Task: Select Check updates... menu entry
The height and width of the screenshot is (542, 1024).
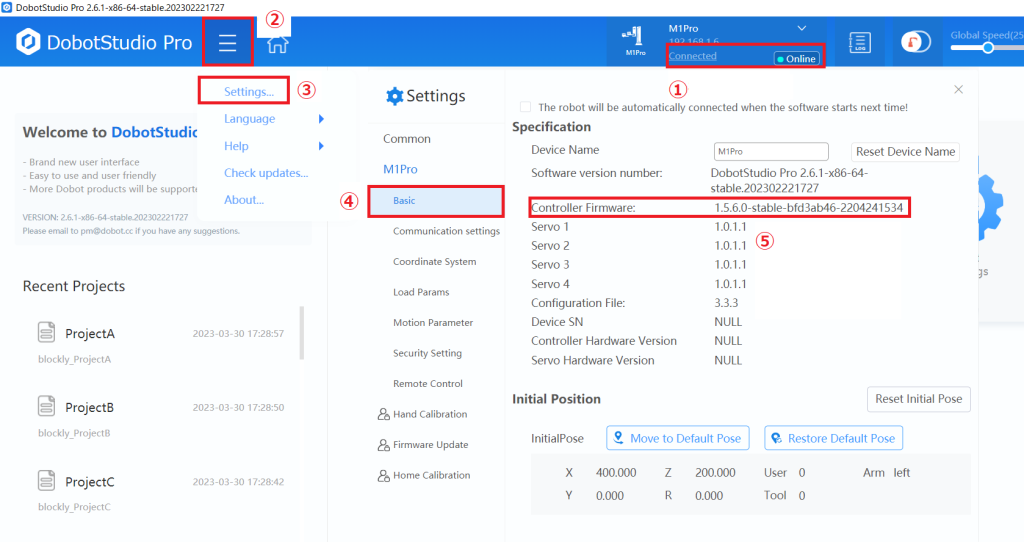Action: pos(266,173)
